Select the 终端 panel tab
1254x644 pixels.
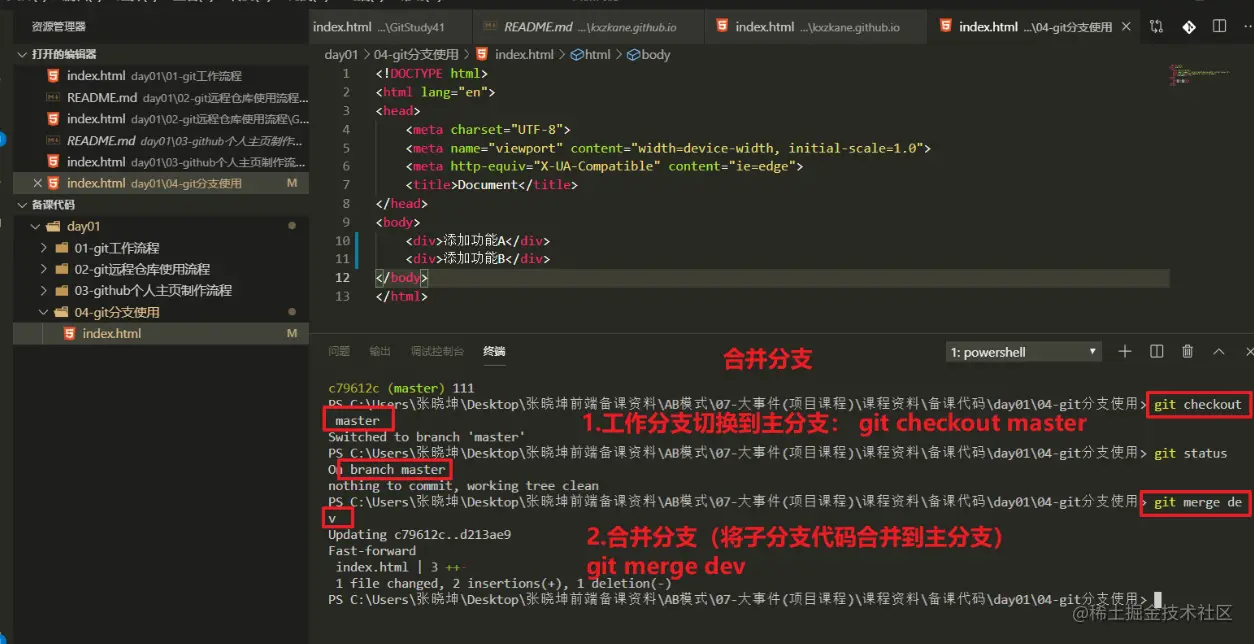click(x=494, y=351)
